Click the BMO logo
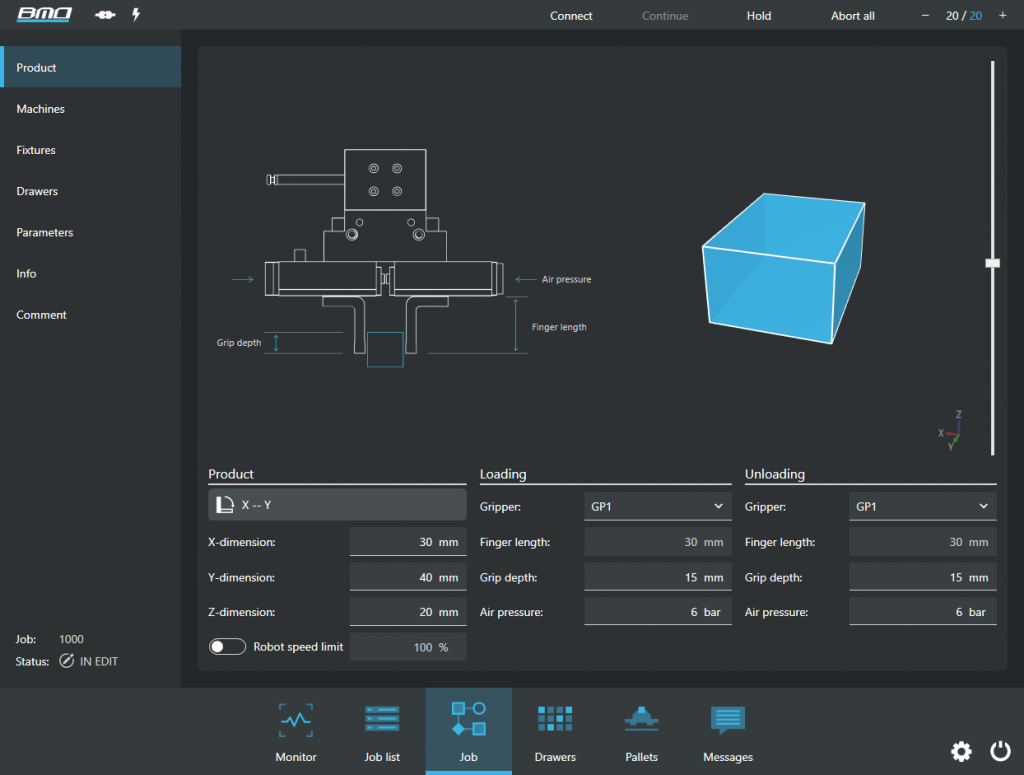This screenshot has width=1024, height=775. [x=44, y=15]
